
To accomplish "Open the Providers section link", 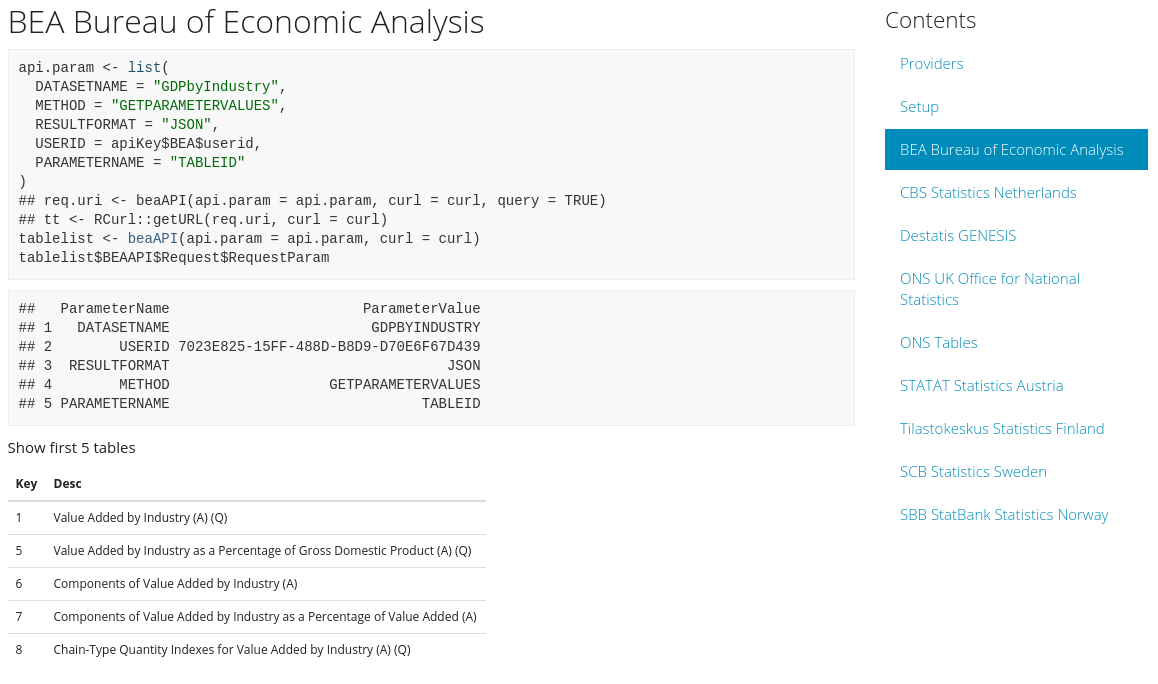I will (931, 64).
